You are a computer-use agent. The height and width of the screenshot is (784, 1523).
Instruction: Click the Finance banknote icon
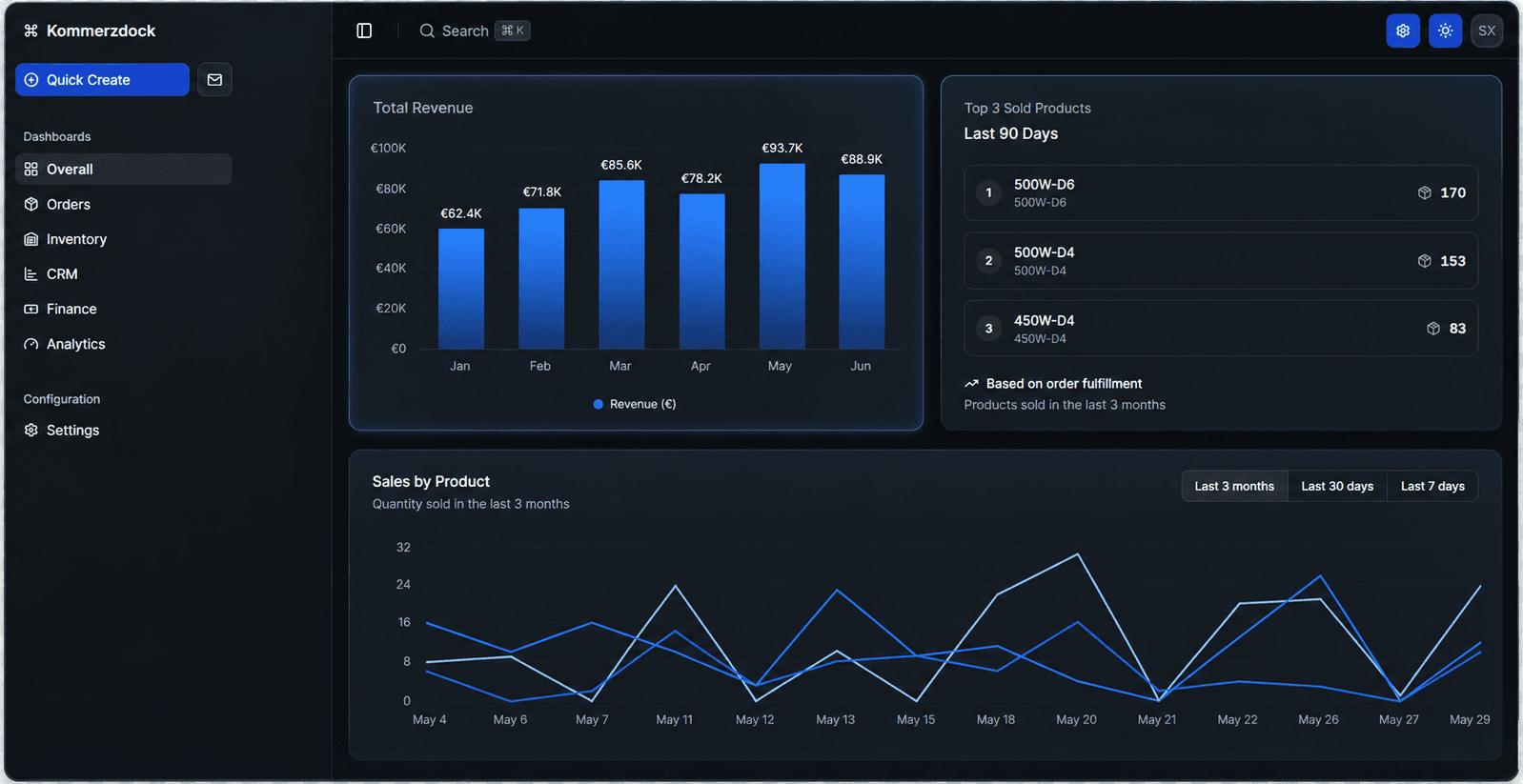(31, 309)
